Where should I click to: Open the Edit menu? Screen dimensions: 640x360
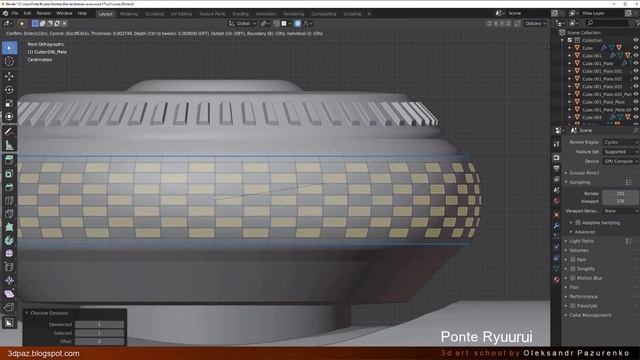click(27, 13)
